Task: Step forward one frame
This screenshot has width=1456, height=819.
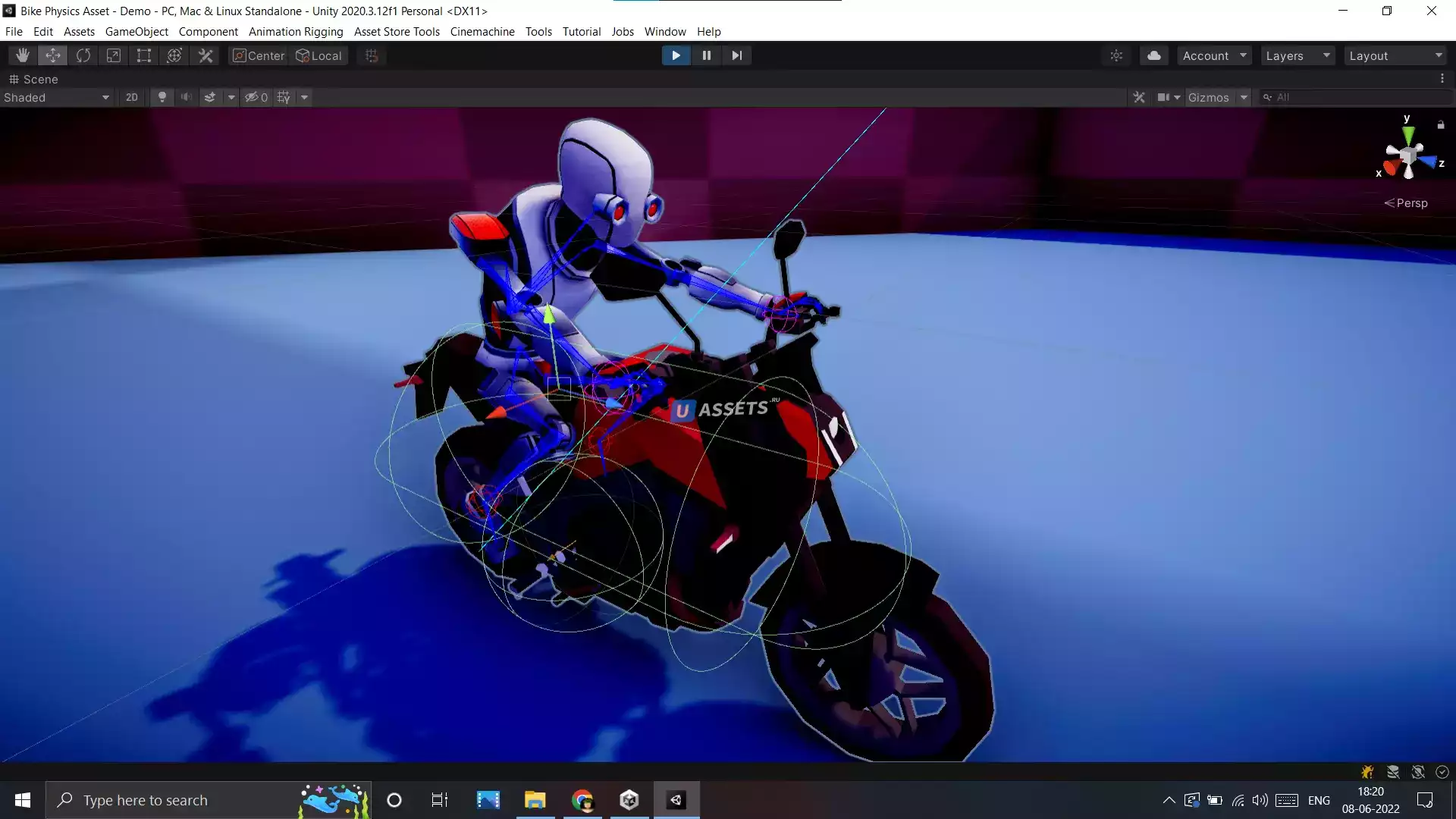Action: tap(736, 55)
